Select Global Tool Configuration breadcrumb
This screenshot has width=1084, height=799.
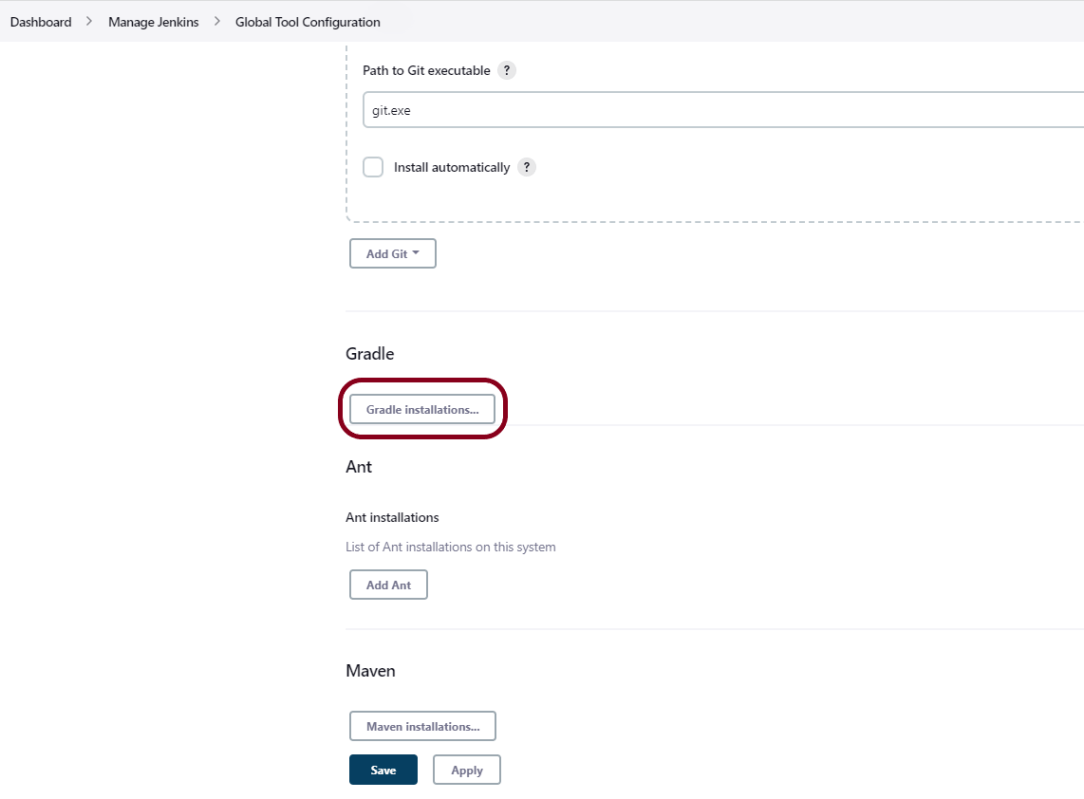pos(307,22)
